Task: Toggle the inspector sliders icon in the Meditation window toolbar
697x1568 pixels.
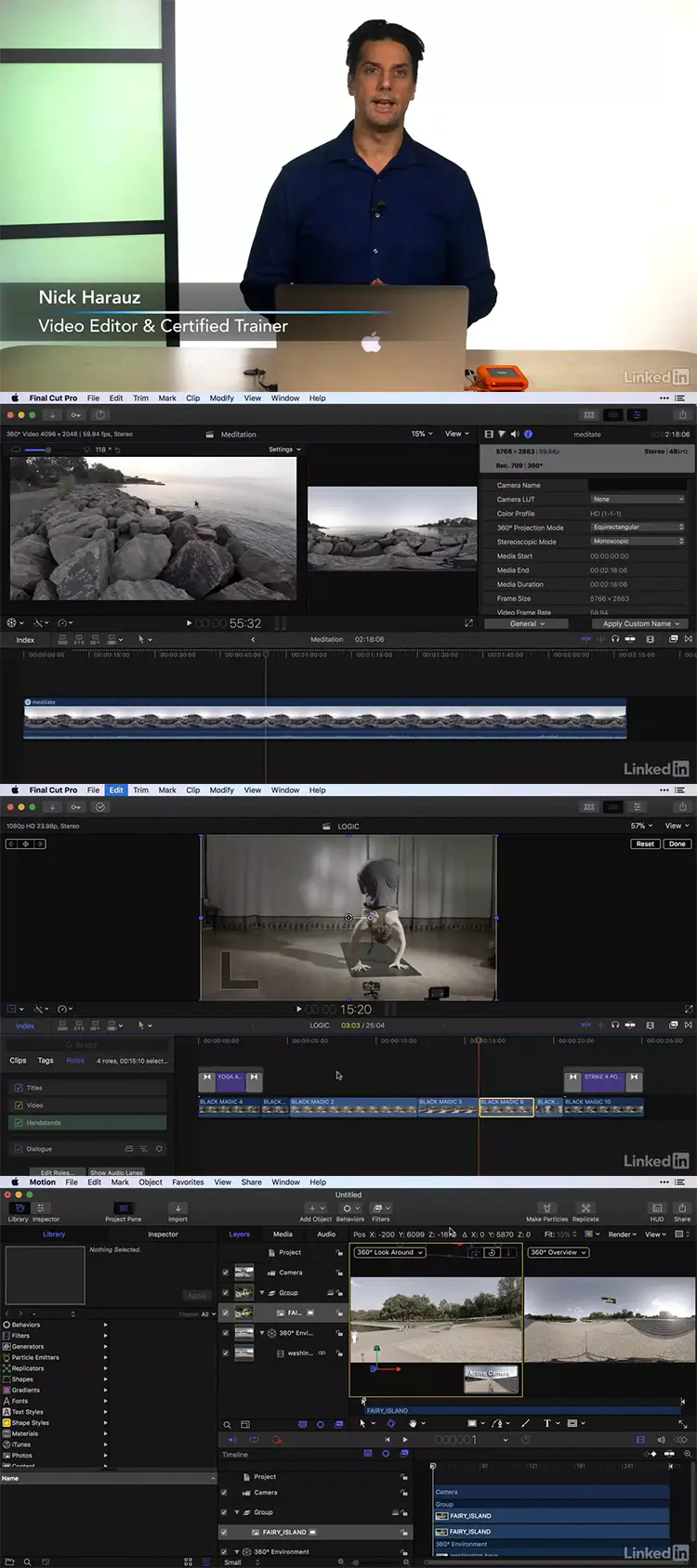Action: pyautogui.click(x=637, y=415)
